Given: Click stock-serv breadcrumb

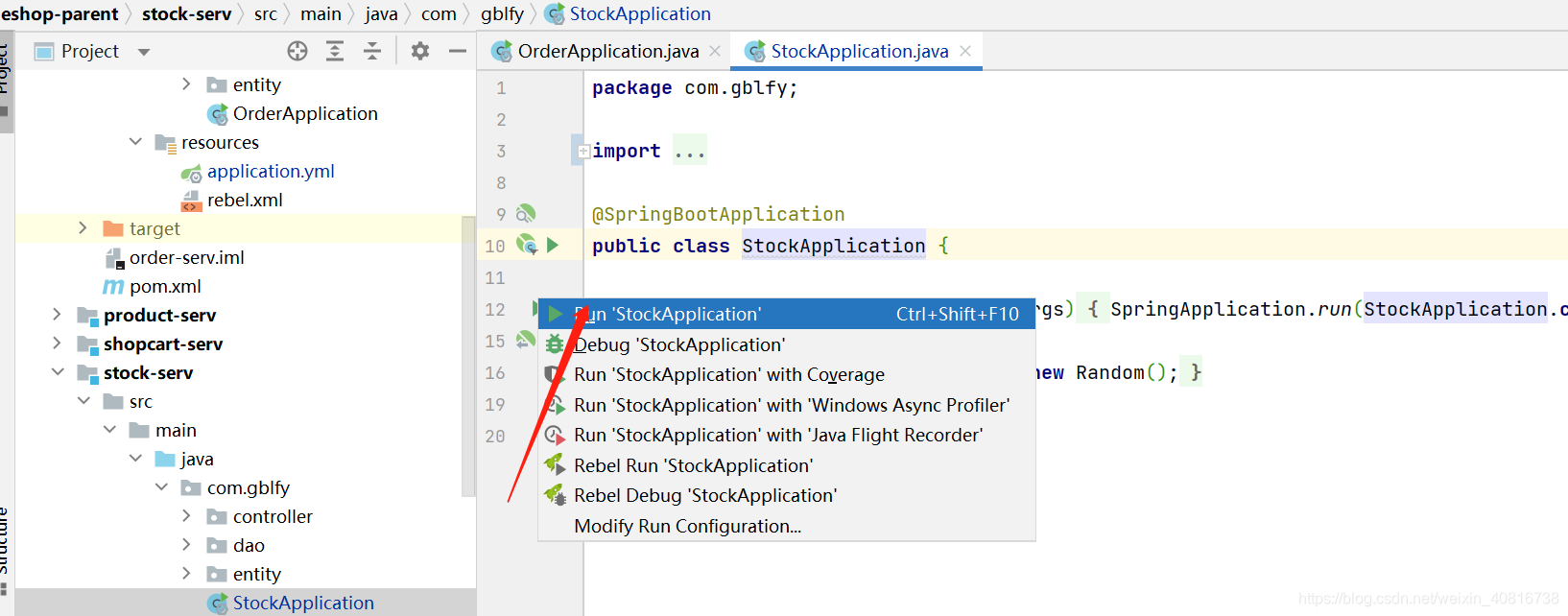Looking at the screenshot, I should coord(186,13).
